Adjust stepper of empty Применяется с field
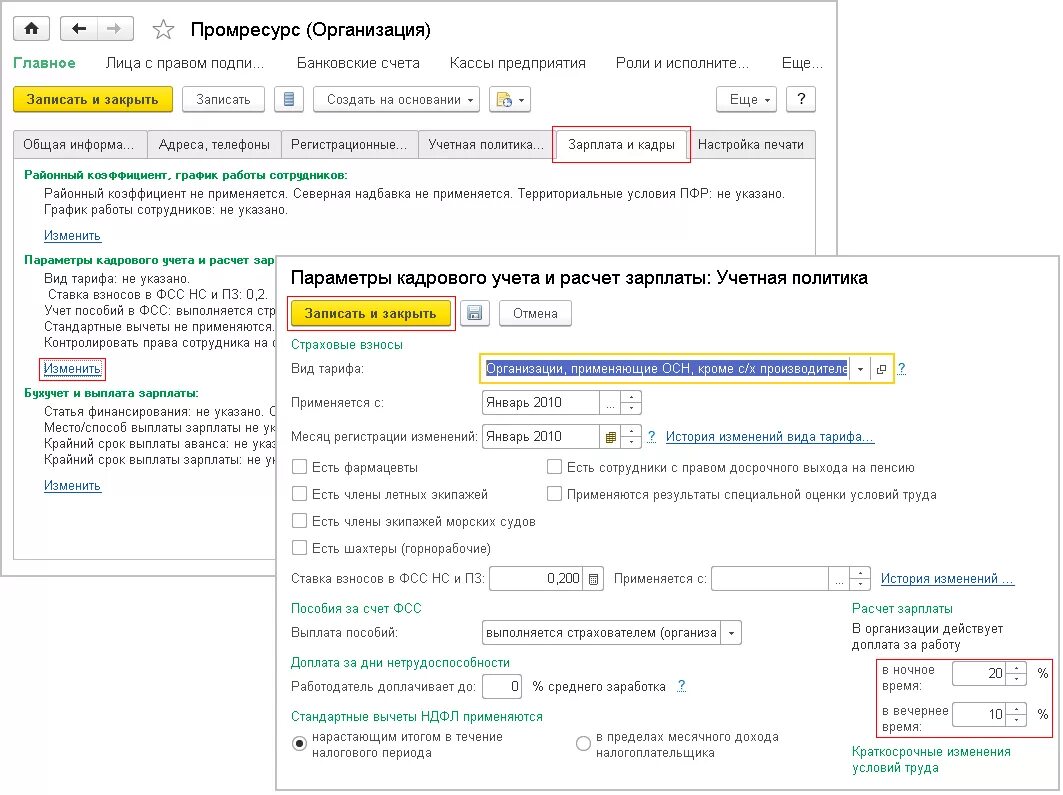The height and width of the screenshot is (795, 1063). click(x=860, y=579)
